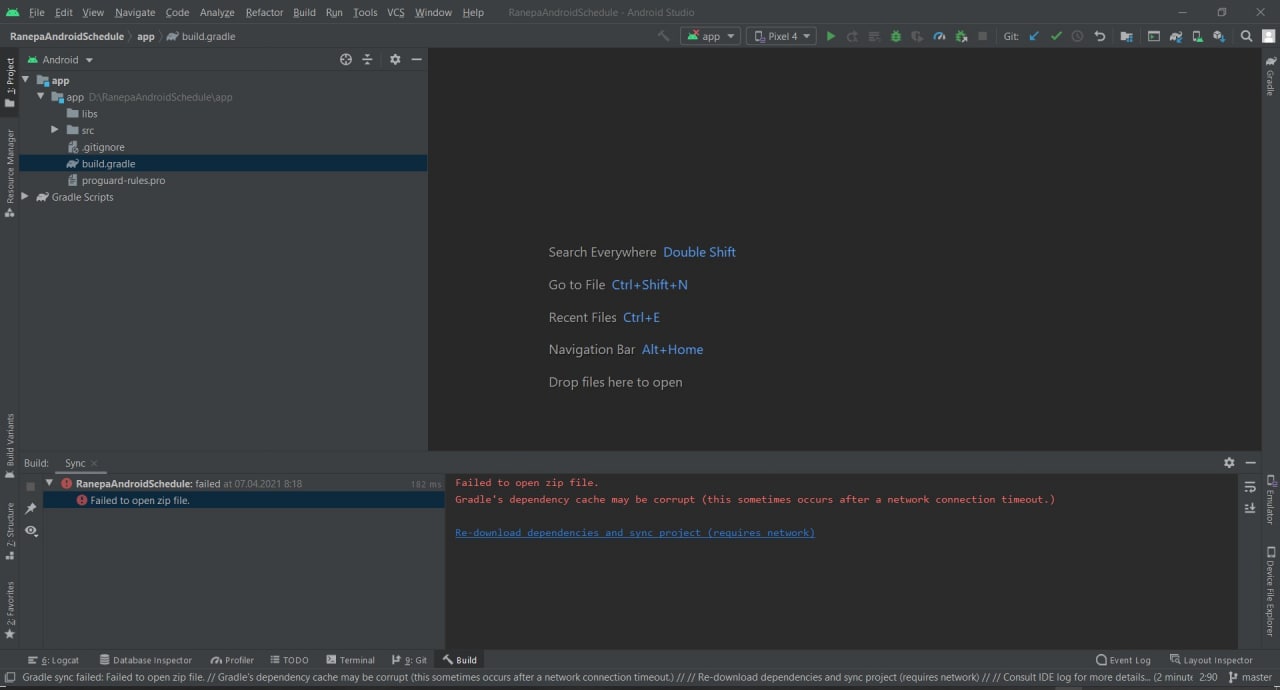Click the stop square in Build panel

click(x=31, y=486)
